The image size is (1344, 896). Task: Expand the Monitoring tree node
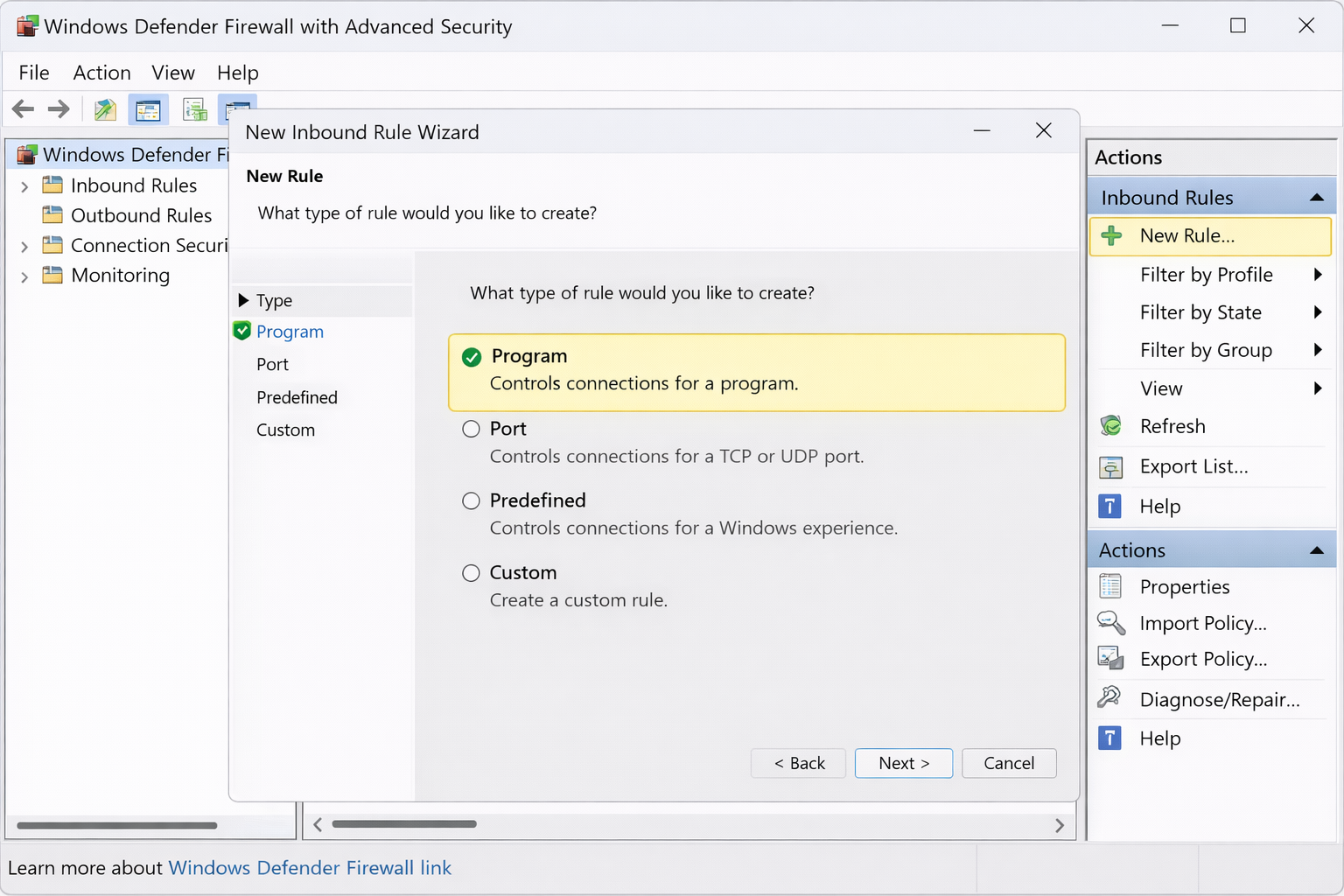pyautogui.click(x=24, y=276)
